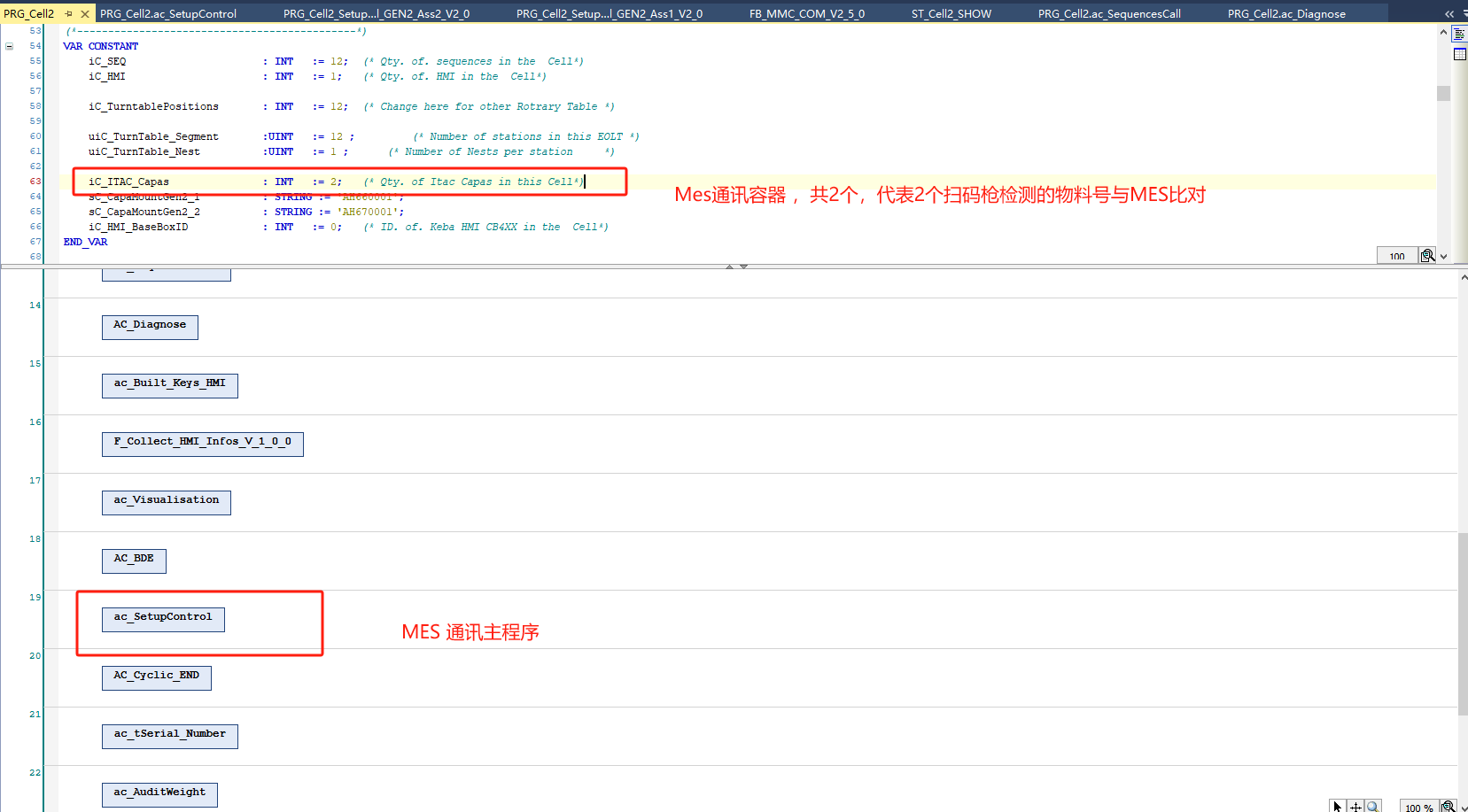Open the PRG_Cell2.ac_Diagnose tab

[1286, 13]
